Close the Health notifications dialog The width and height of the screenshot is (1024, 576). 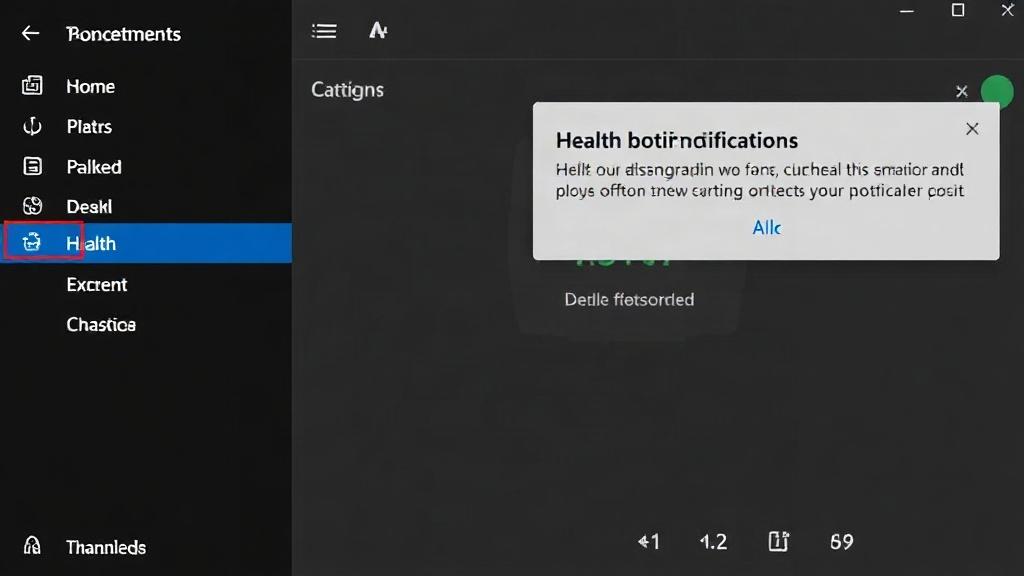click(972, 129)
